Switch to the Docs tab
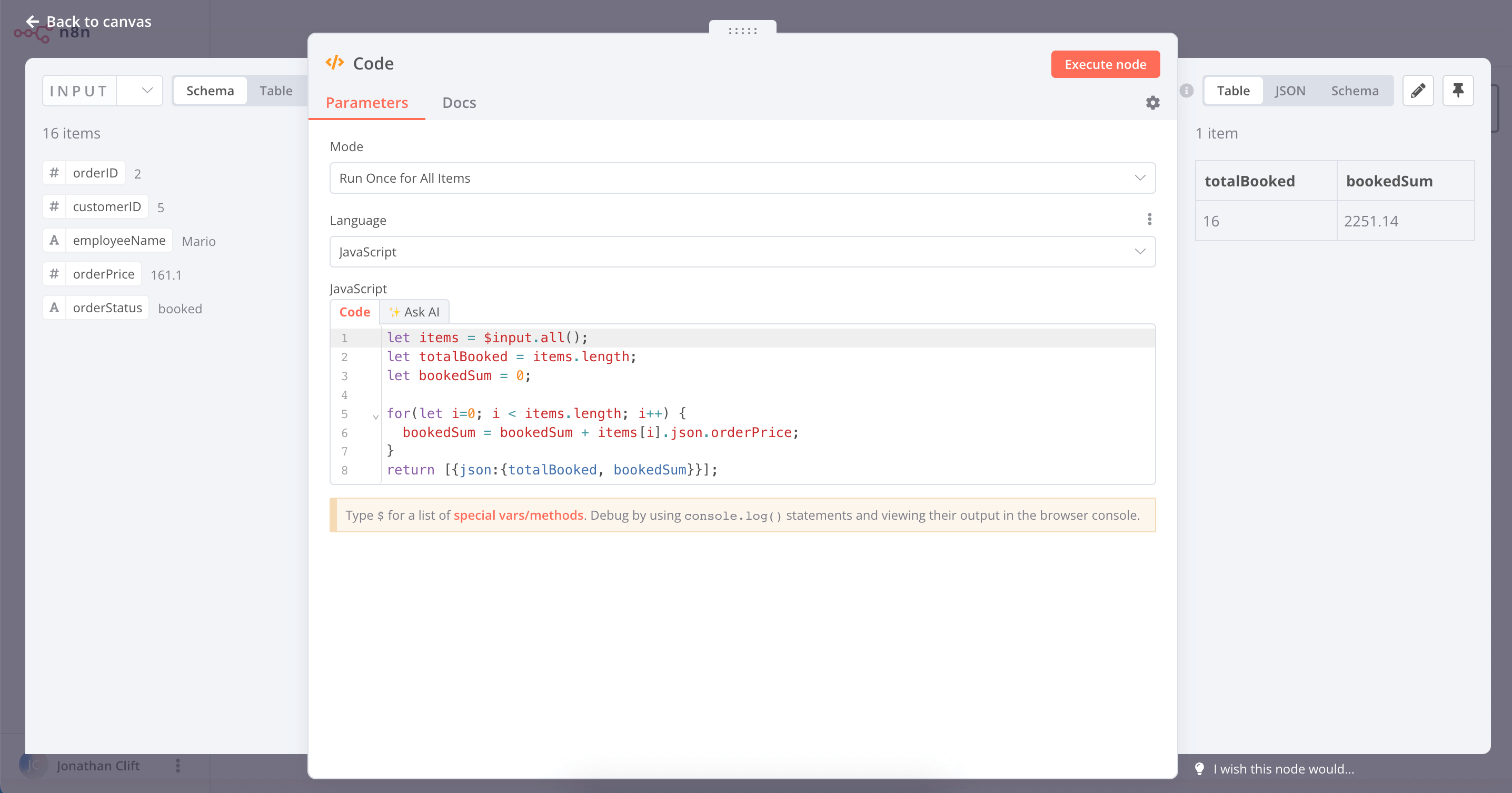Image resolution: width=1512 pixels, height=793 pixels. [x=459, y=103]
